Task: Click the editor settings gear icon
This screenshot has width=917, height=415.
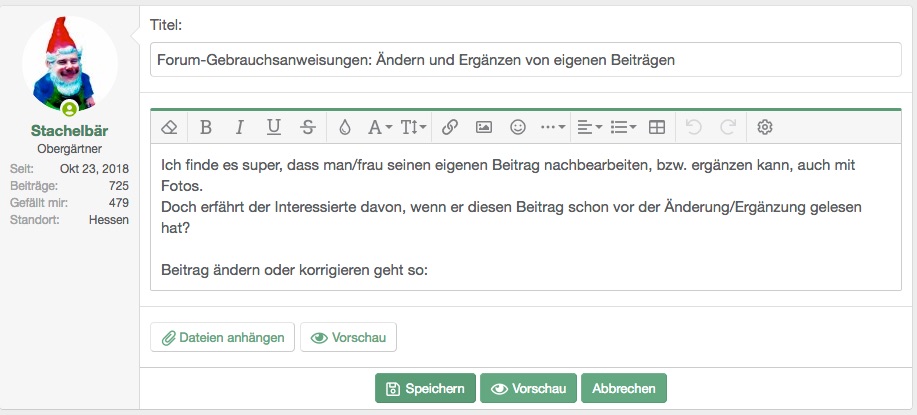Action: [765, 127]
